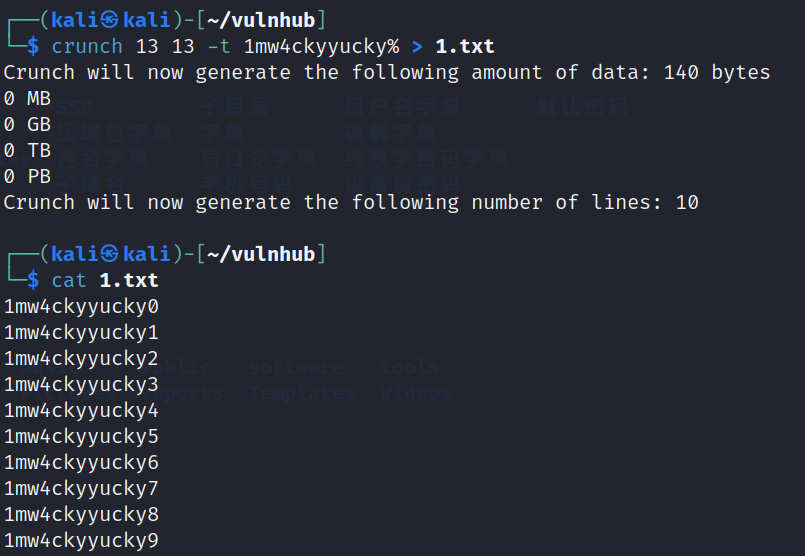
Task: Click the Kali skull icon in second prompt
Action: pos(109,254)
